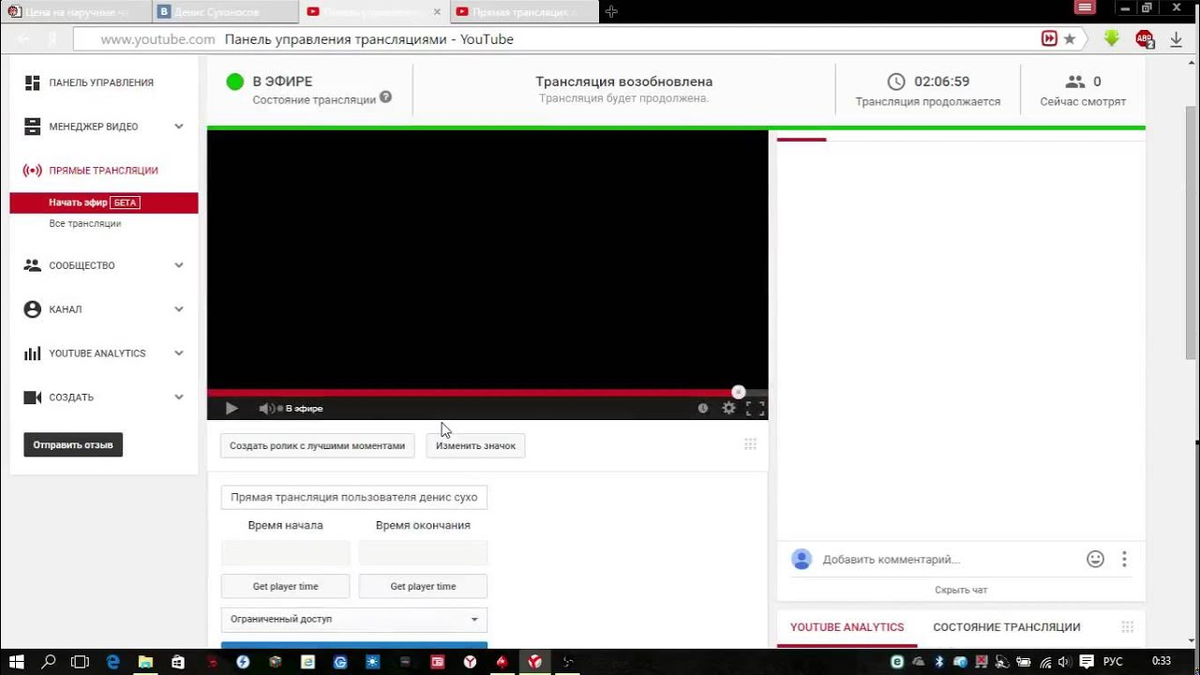Click the clock icon in player controls
This screenshot has width=1200, height=675.
point(703,408)
